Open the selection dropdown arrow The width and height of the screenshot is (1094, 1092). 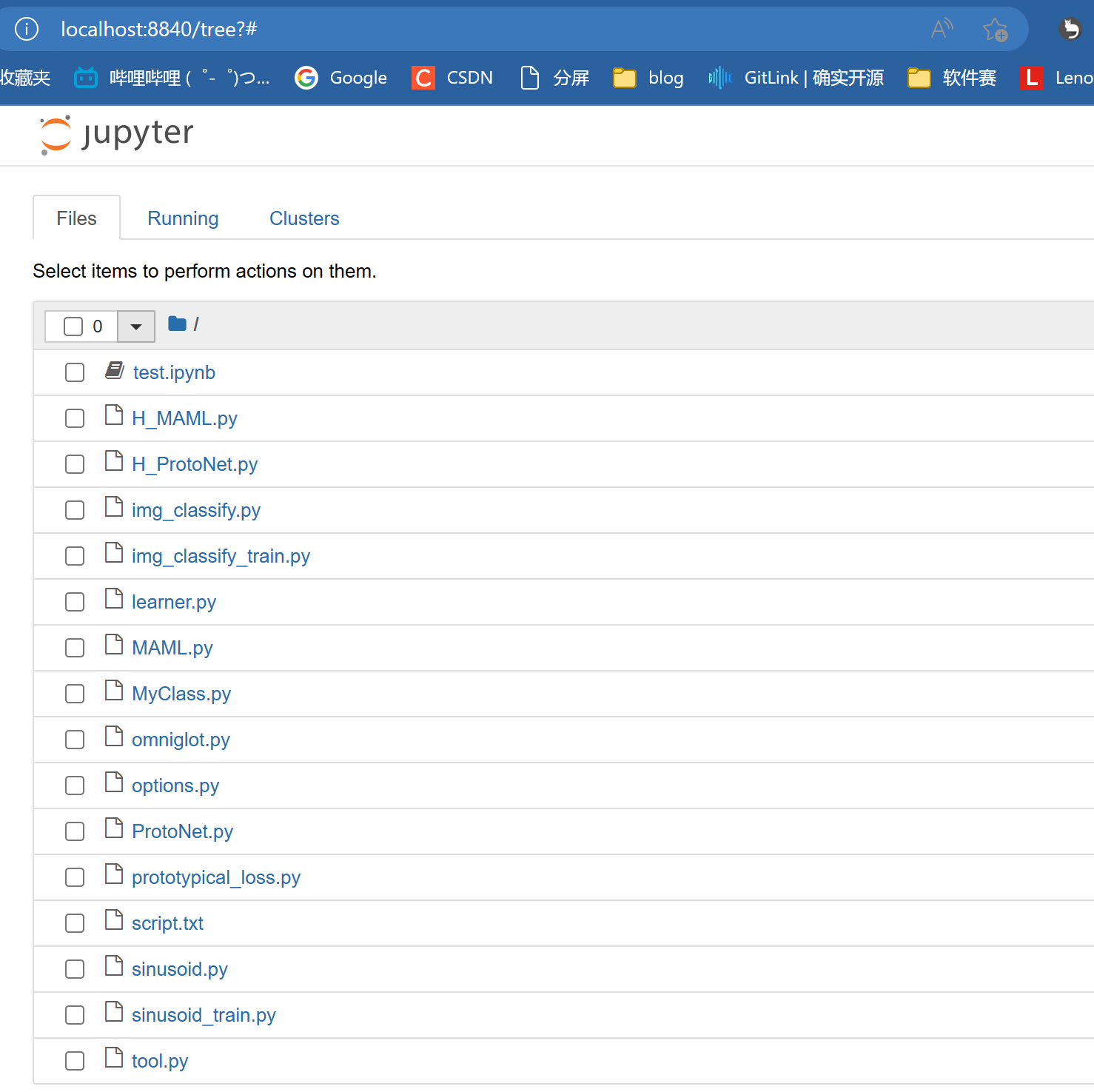136,326
